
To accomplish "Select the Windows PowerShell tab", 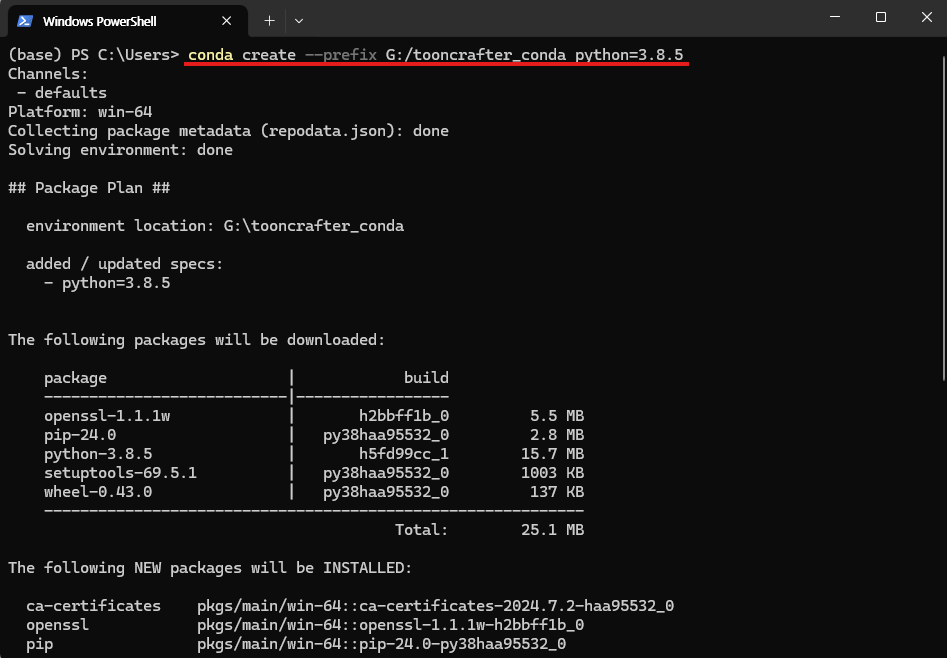I will [x=127, y=21].
